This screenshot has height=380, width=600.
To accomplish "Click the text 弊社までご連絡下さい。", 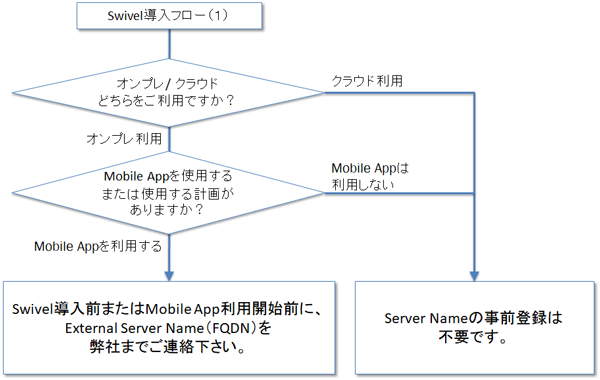I will (168, 347).
